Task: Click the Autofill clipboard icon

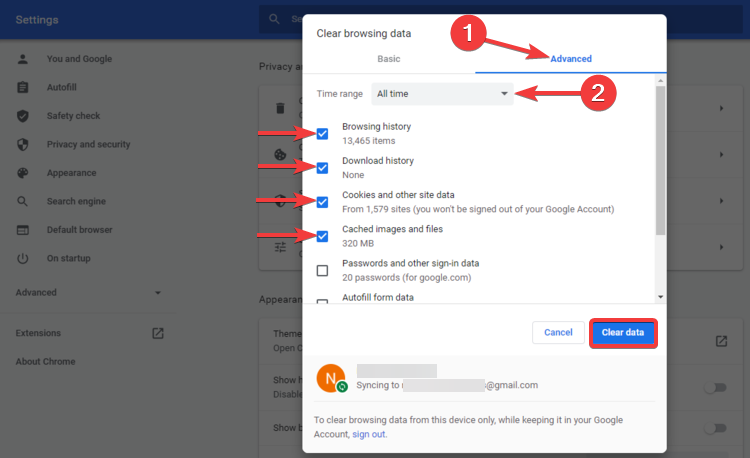Action: click(22, 88)
